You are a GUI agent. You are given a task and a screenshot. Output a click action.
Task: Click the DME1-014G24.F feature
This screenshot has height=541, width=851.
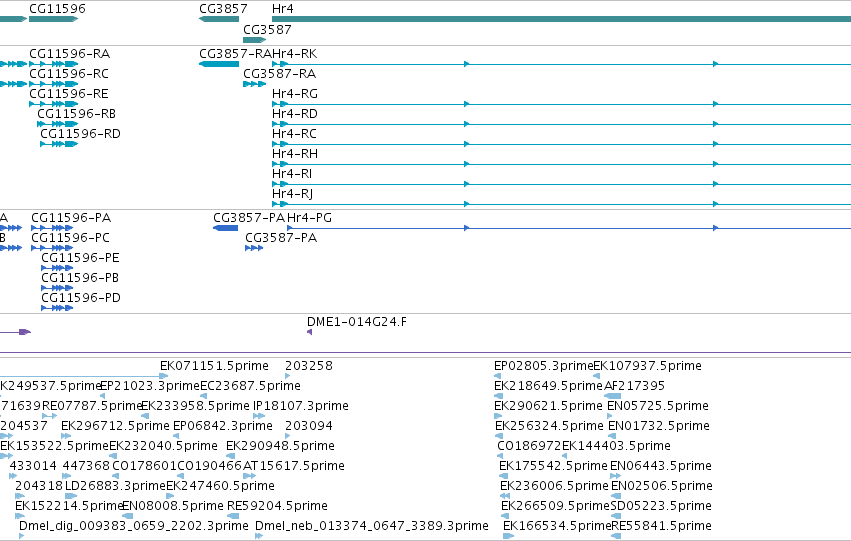click(x=309, y=332)
